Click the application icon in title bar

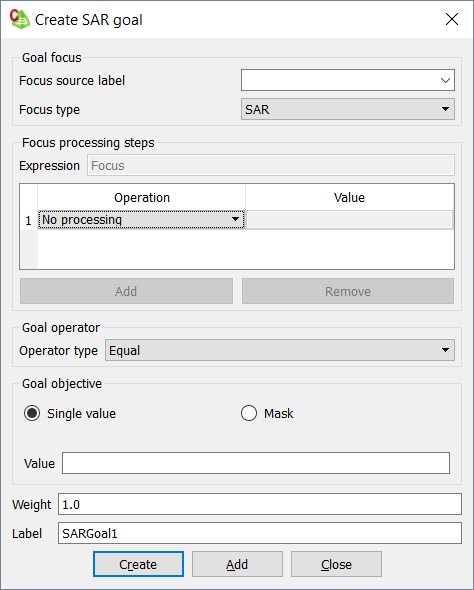pyautogui.click(x=20, y=19)
